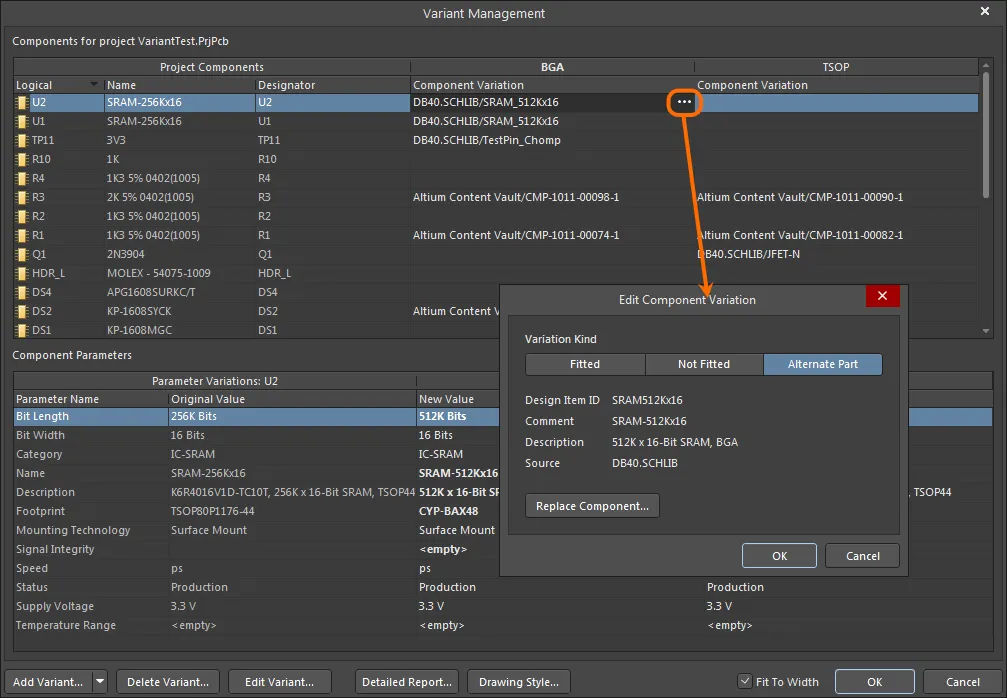1007x698 pixels.
Task: Select the Alternate Part variation kind
Action: pyautogui.click(x=823, y=364)
